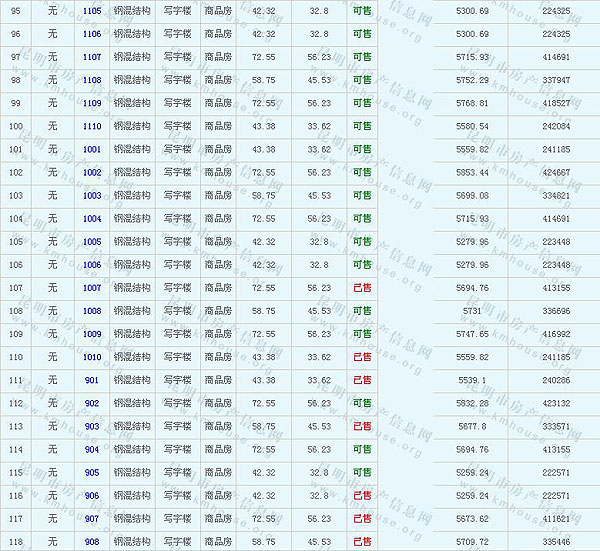Open the room 1006 link
600x551 pixels.
[x=92, y=264]
